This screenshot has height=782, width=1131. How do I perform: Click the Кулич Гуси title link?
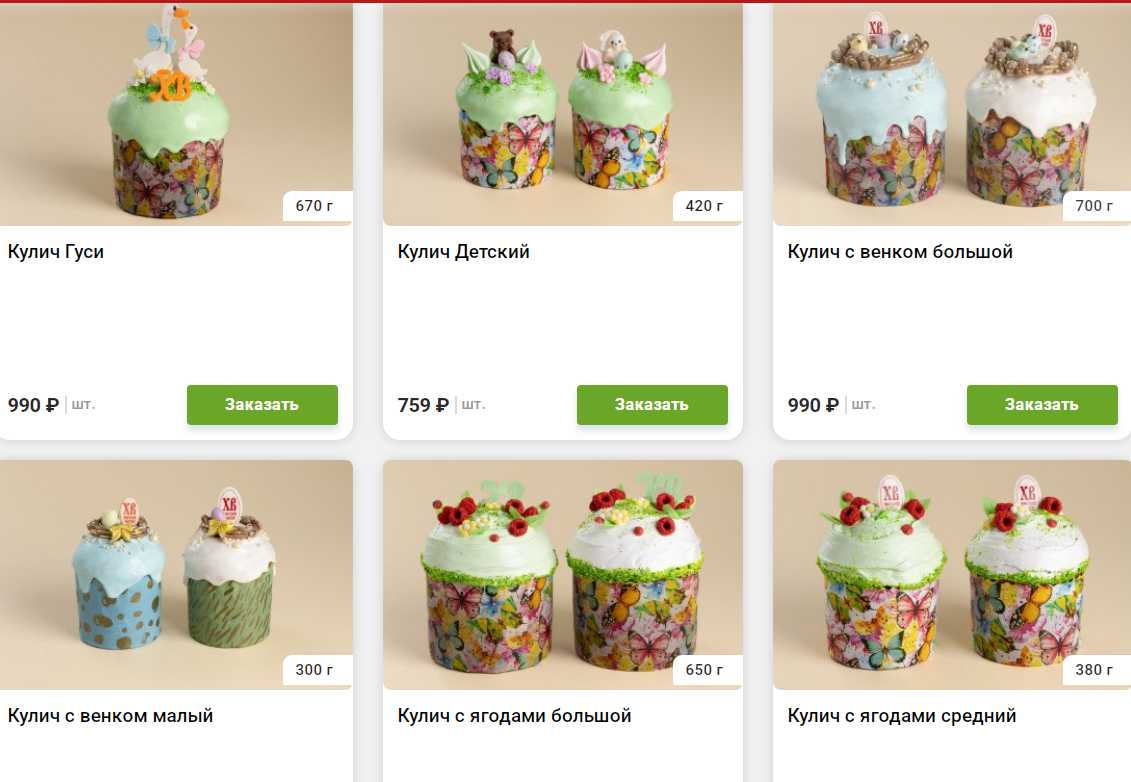point(56,252)
